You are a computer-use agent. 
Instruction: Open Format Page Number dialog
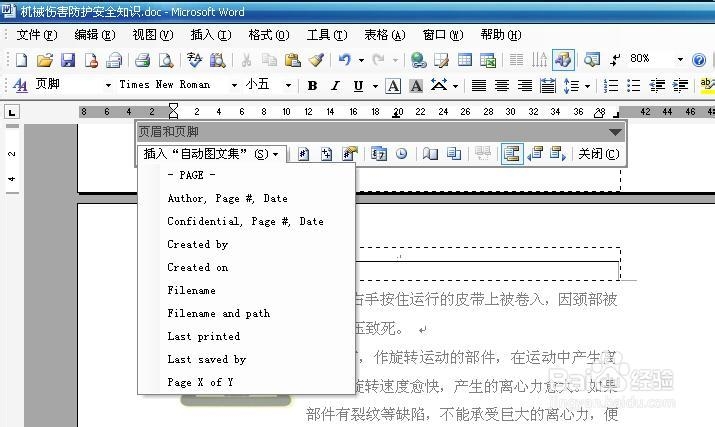349,154
